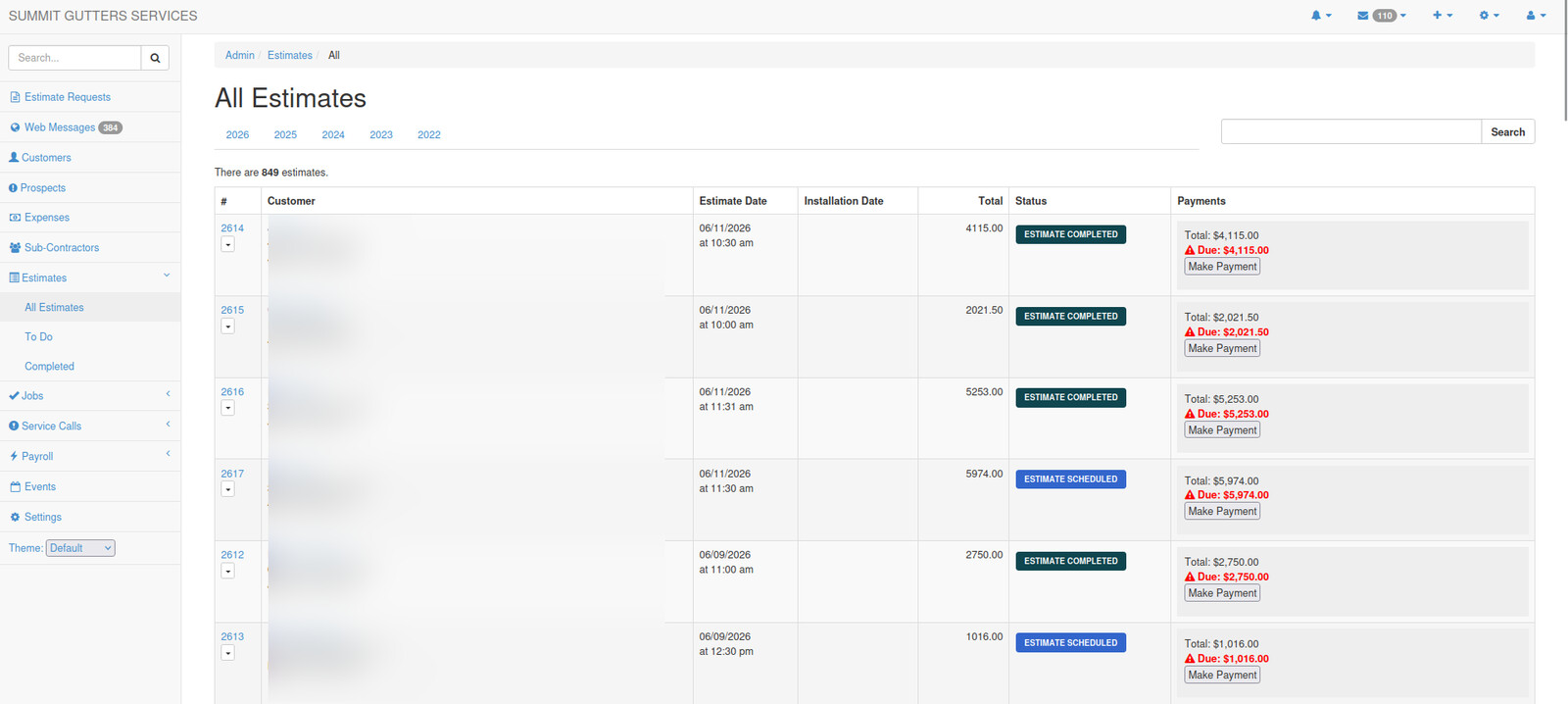
Task: Open estimate number 2617
Action: coord(232,474)
